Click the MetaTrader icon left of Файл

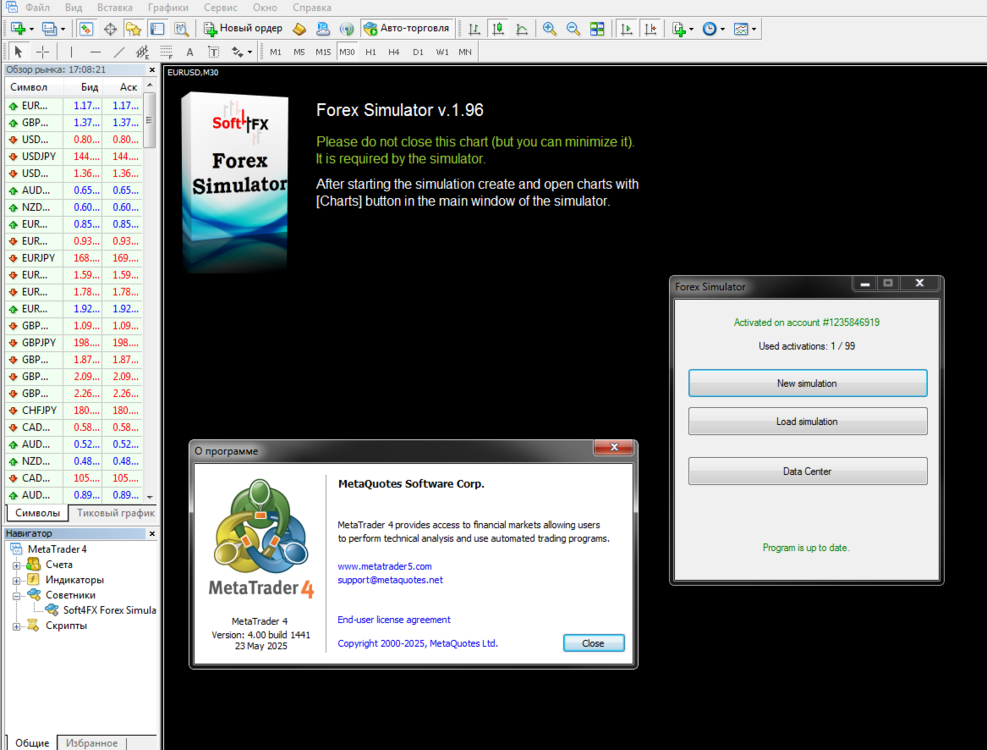[11, 8]
